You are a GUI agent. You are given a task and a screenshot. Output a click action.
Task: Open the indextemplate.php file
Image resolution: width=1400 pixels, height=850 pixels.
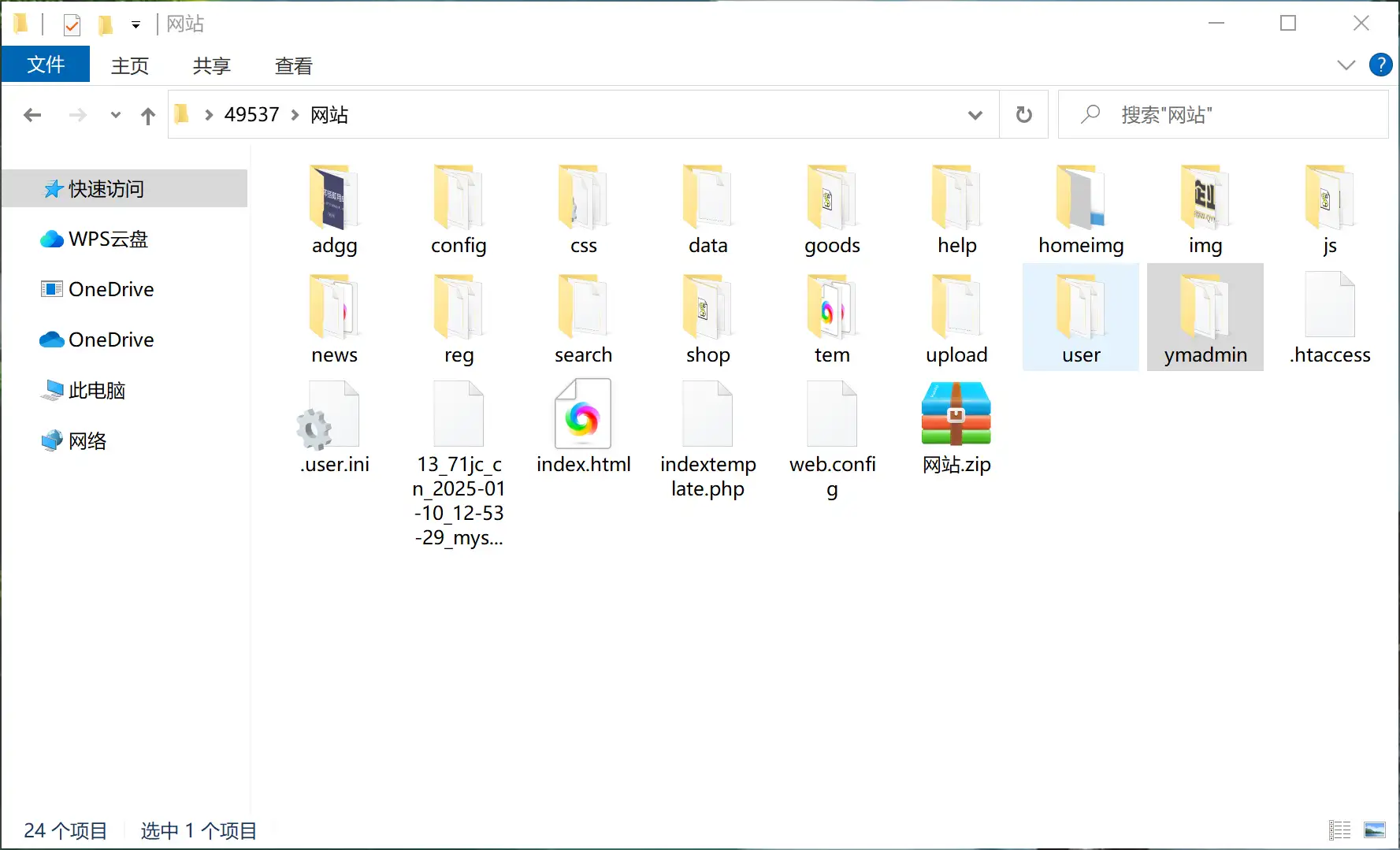pos(707,414)
